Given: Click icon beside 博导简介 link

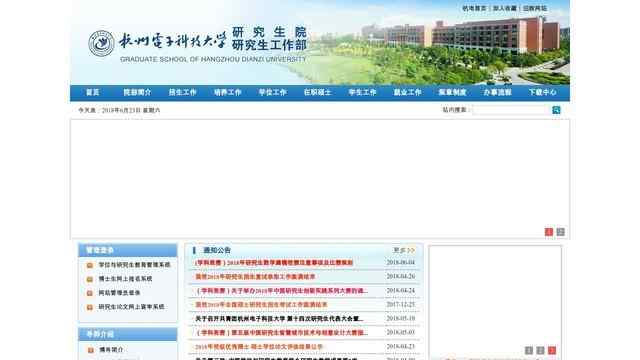Looking at the screenshot, I should point(90,350).
